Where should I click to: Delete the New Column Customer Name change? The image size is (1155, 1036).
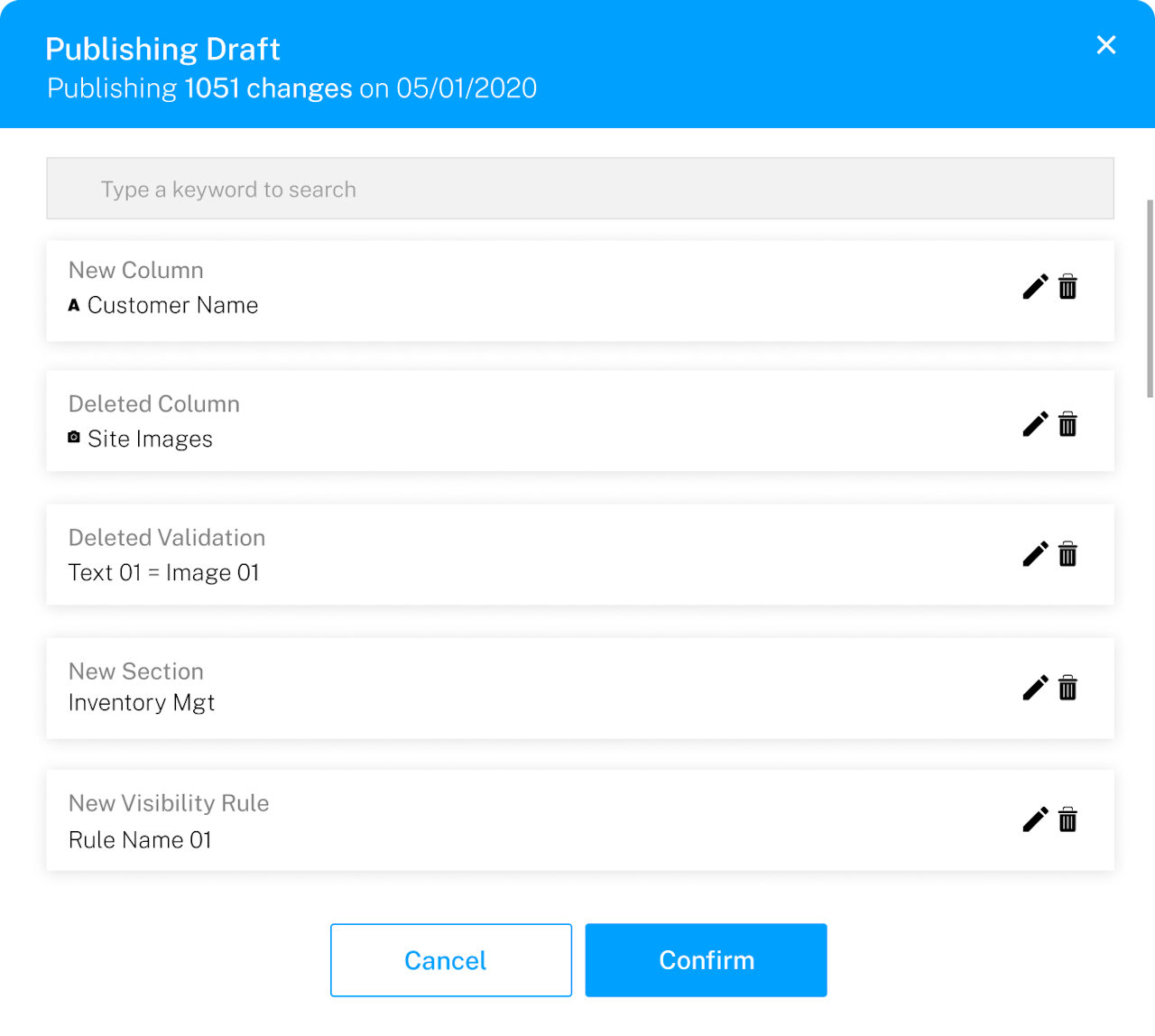[x=1067, y=287]
